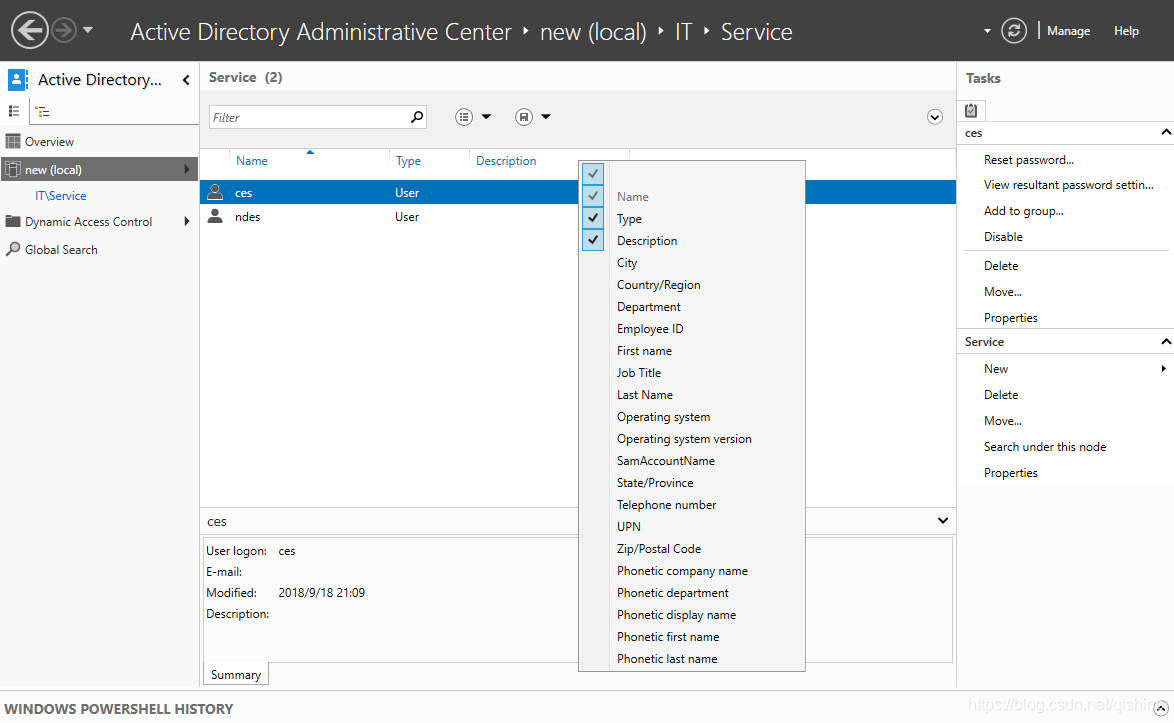1174x723 pixels.
Task: Open the Help menu
Action: pyautogui.click(x=1126, y=31)
